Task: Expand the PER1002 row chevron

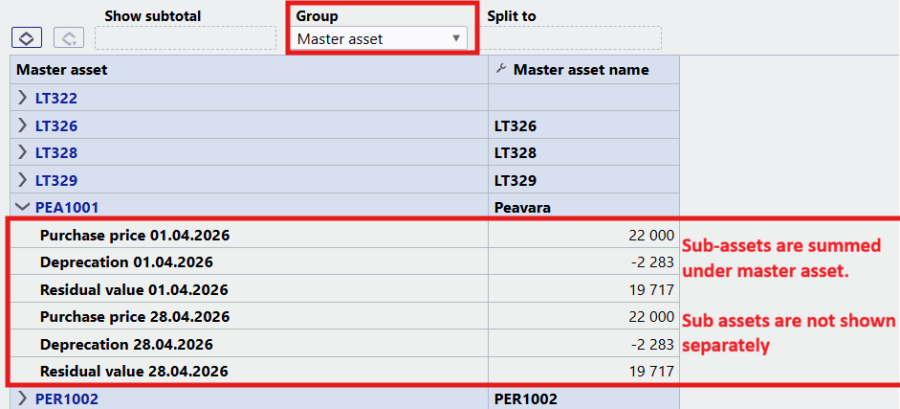Action: pos(22,398)
